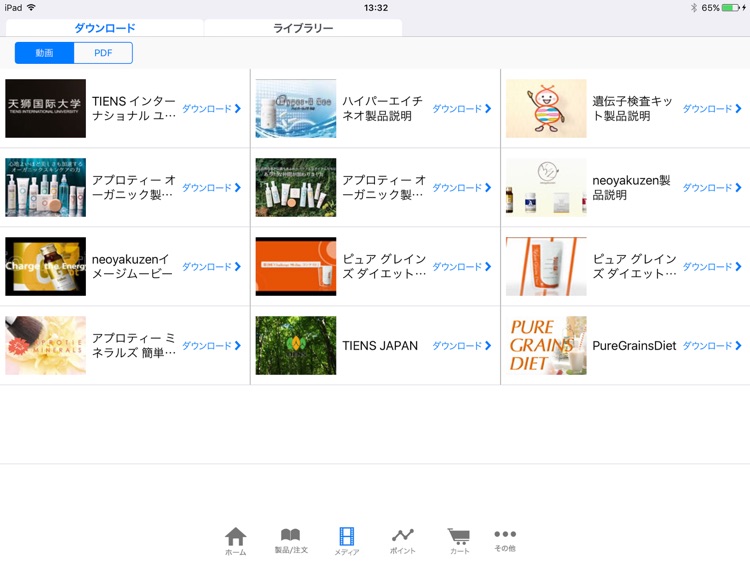Viewport: 750px width, 562px height.
Task: Open the orange ピュア グレインズ video thumbnail
Action: coord(296,266)
